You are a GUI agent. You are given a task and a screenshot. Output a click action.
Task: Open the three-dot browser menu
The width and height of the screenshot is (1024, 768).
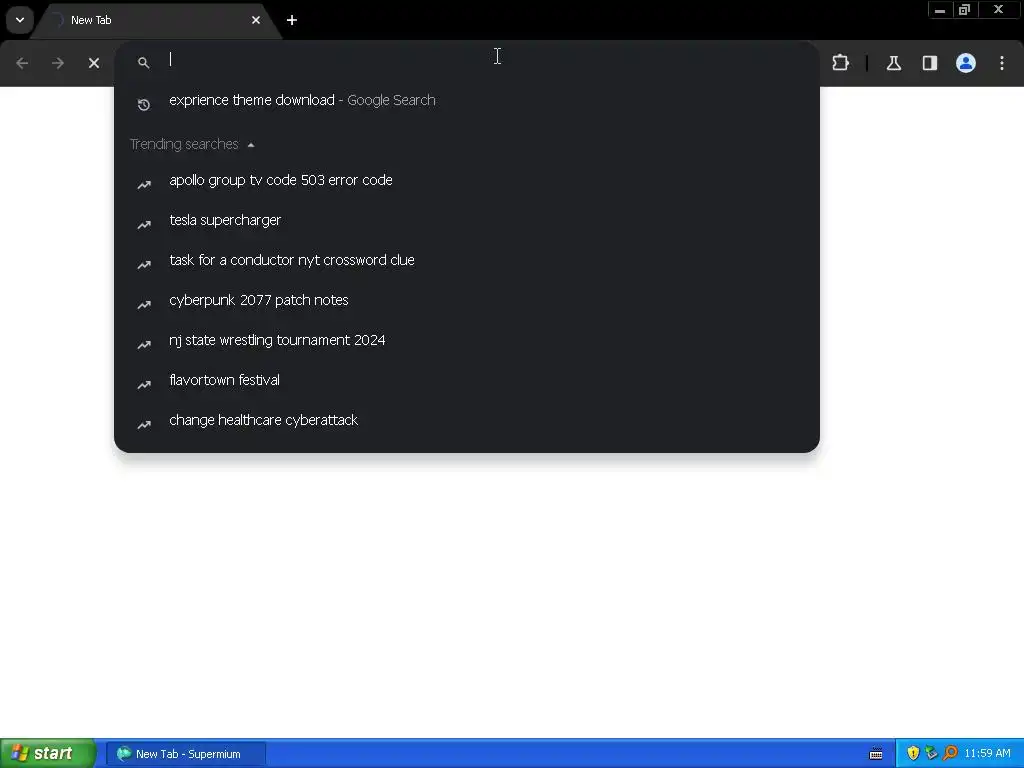pyautogui.click(x=1002, y=63)
